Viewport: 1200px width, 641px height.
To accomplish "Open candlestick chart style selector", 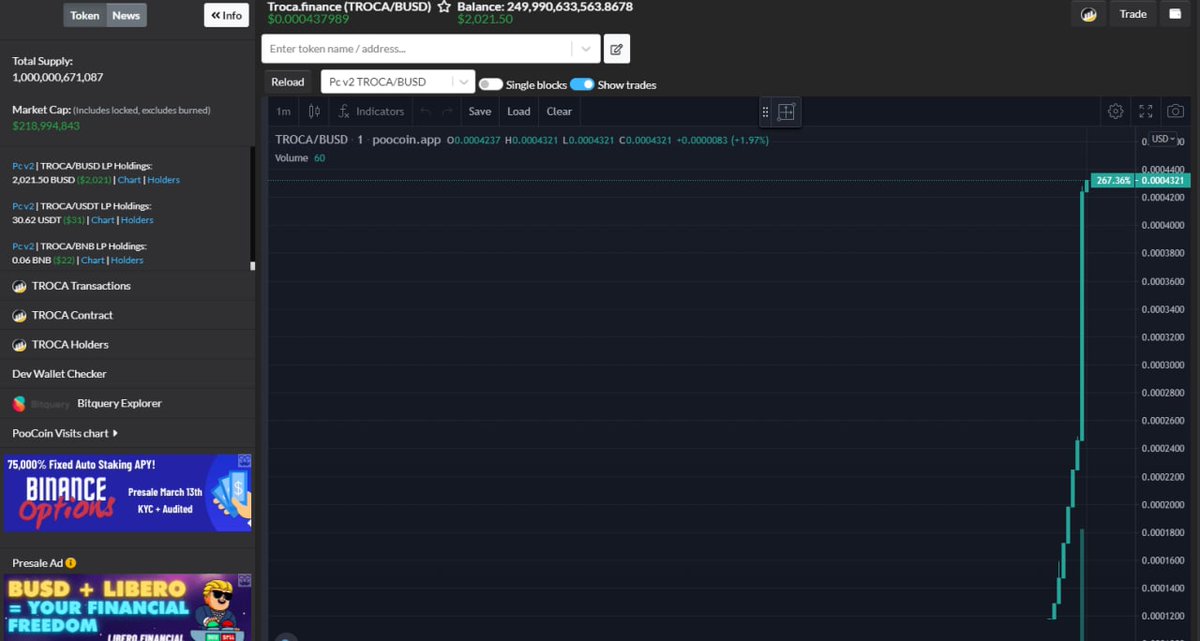I will point(314,111).
